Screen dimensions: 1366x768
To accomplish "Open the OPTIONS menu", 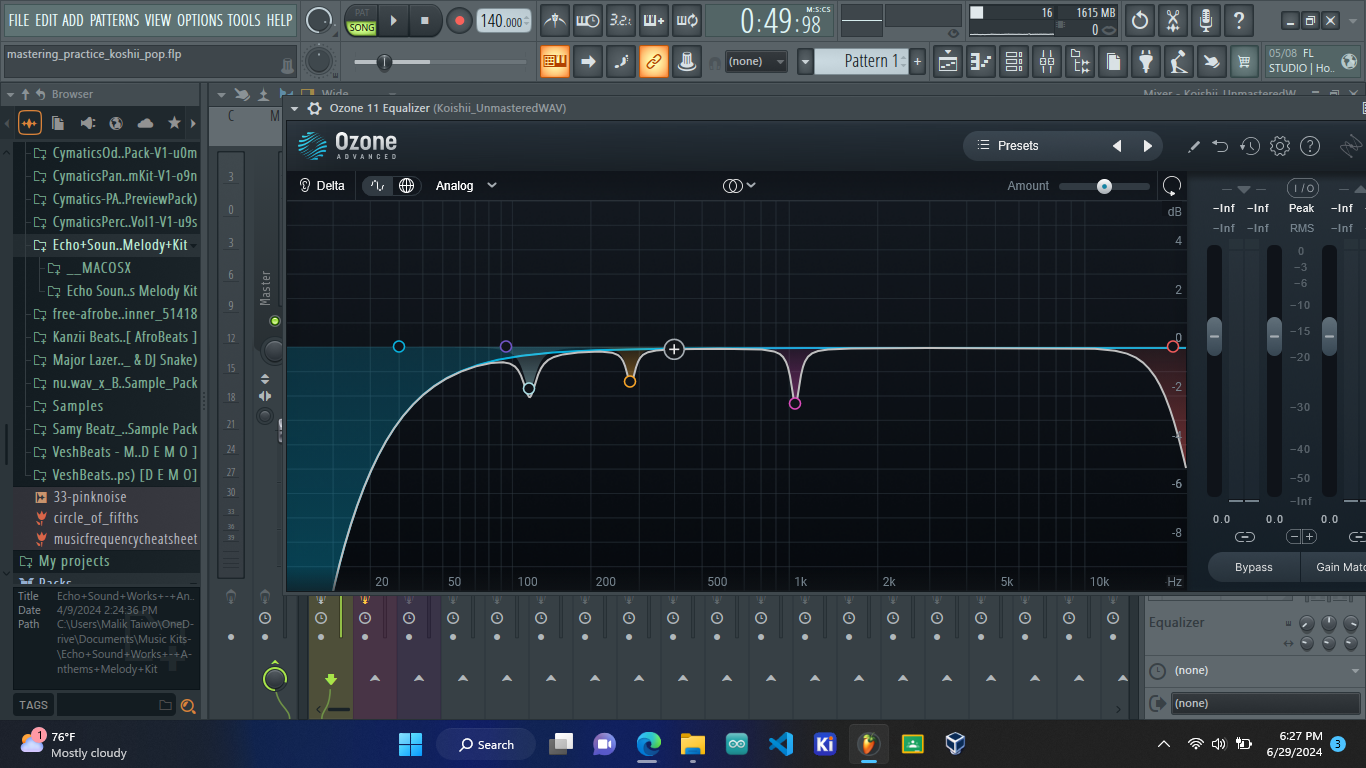I will click(200, 20).
